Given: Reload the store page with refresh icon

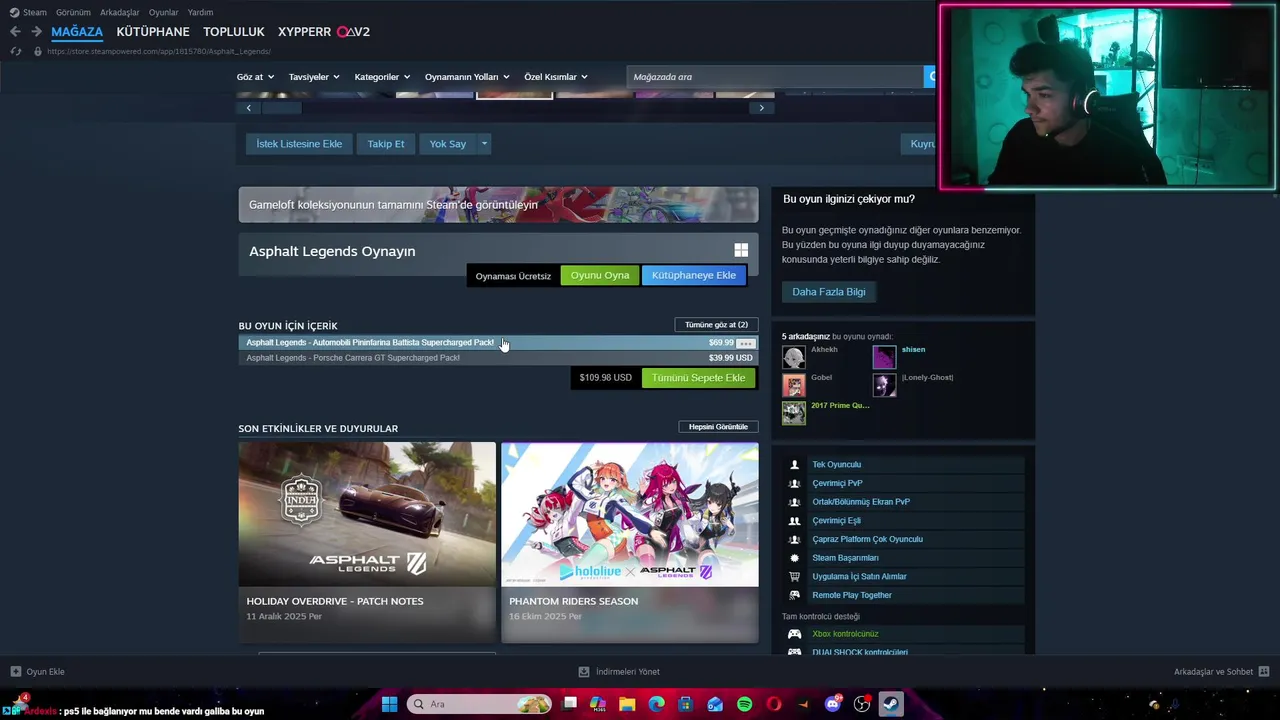Looking at the screenshot, I should [15, 51].
